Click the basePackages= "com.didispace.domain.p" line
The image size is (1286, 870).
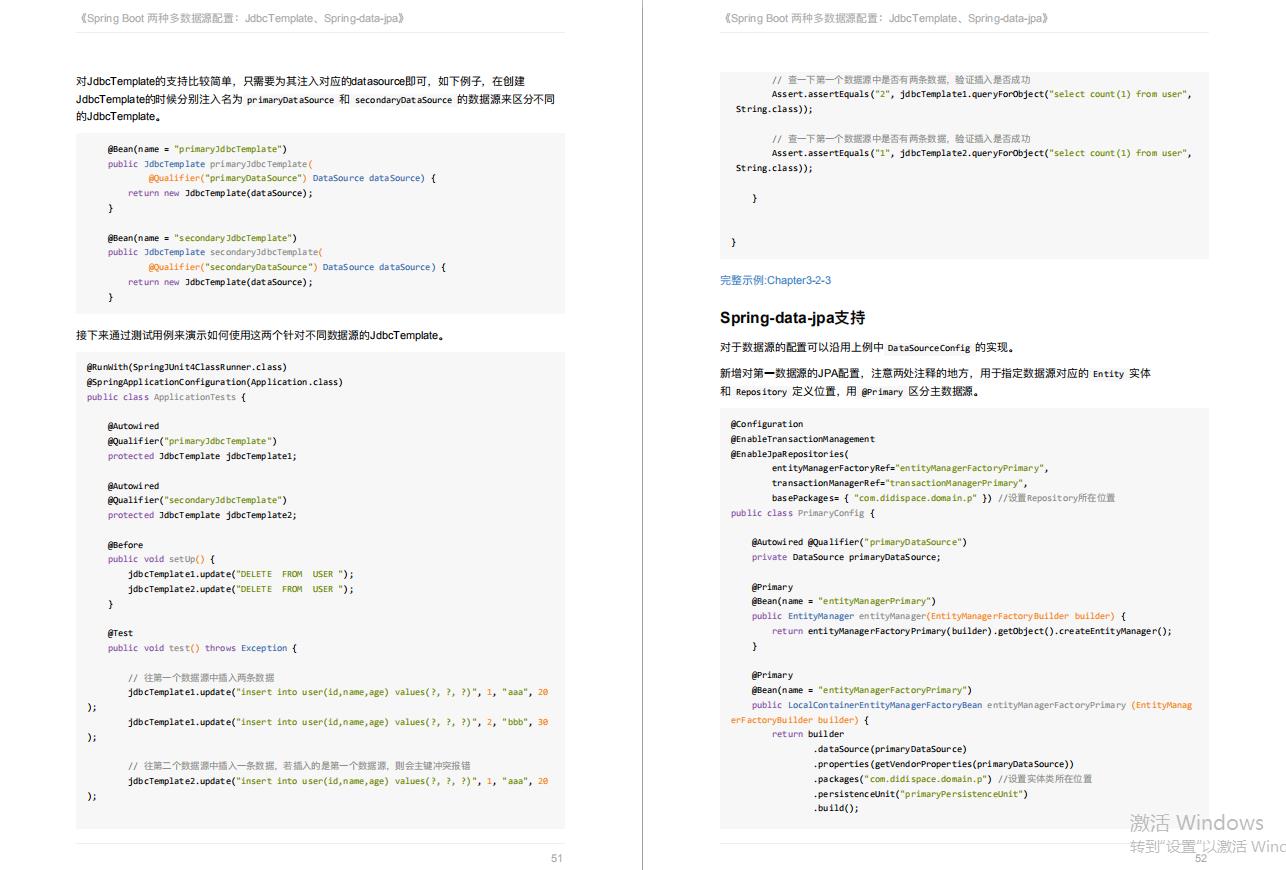point(943,498)
